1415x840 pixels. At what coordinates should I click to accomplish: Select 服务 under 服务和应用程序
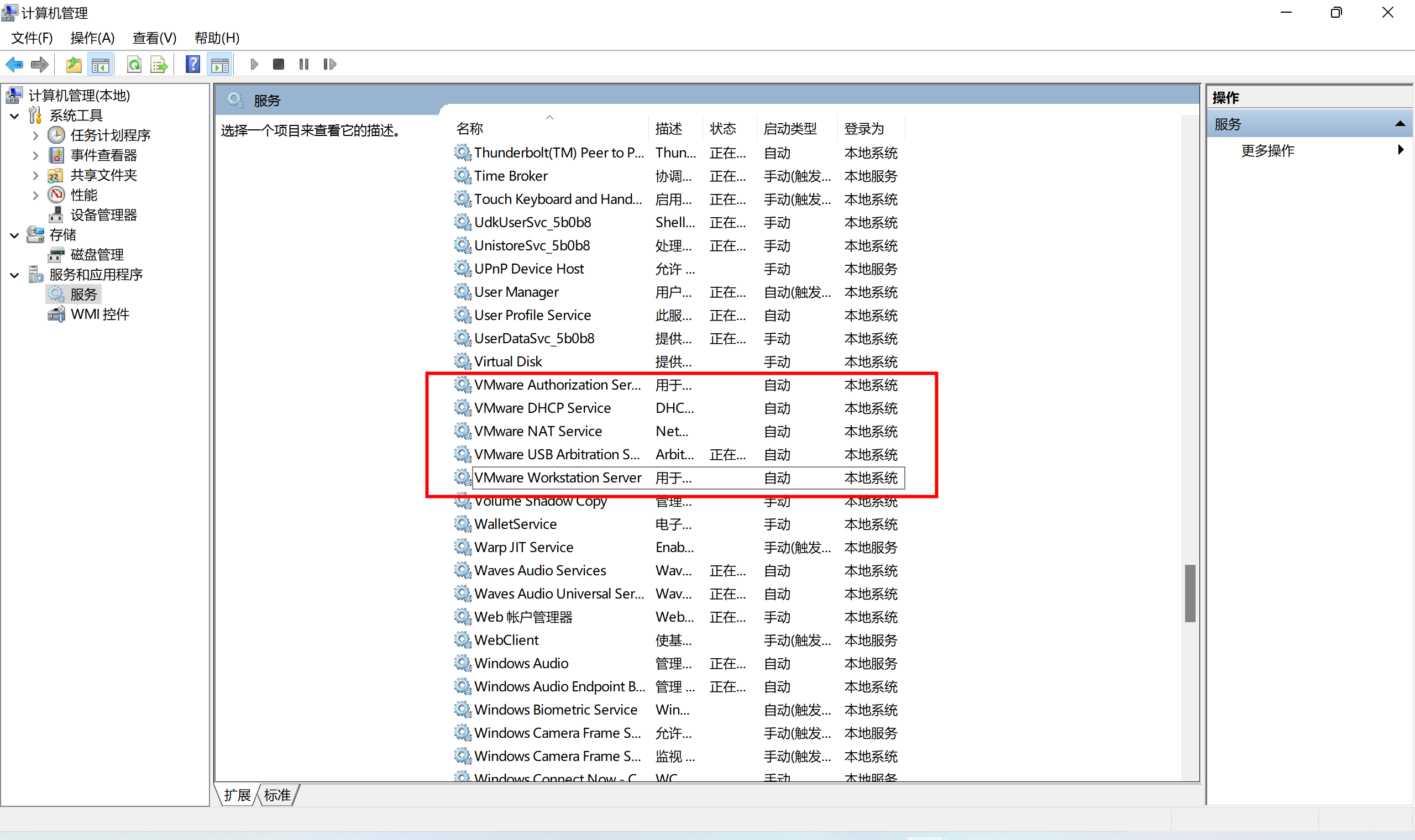coord(84,294)
